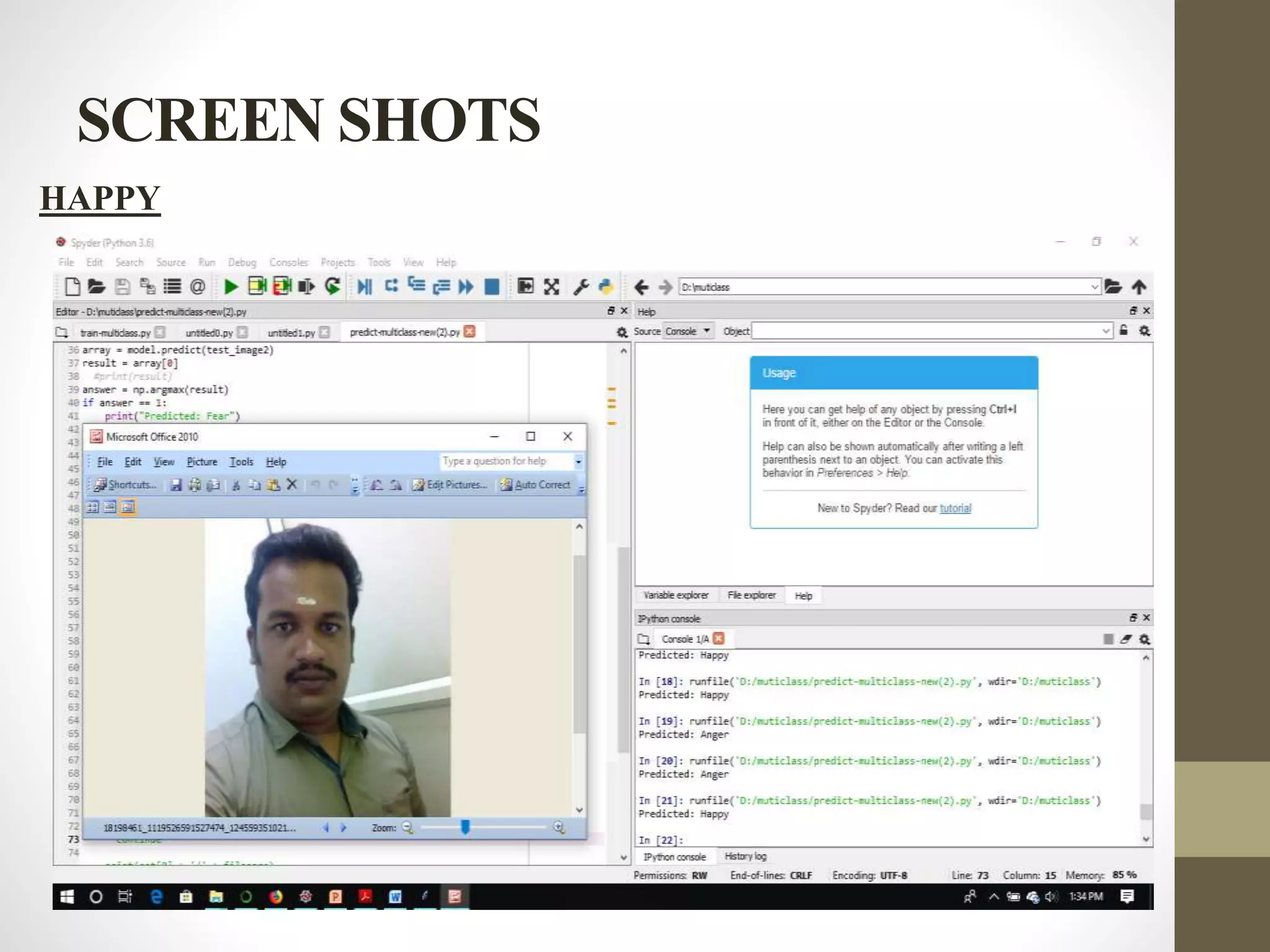Go to previous picture arrow
The width and height of the screenshot is (1270, 952).
[x=326, y=827]
